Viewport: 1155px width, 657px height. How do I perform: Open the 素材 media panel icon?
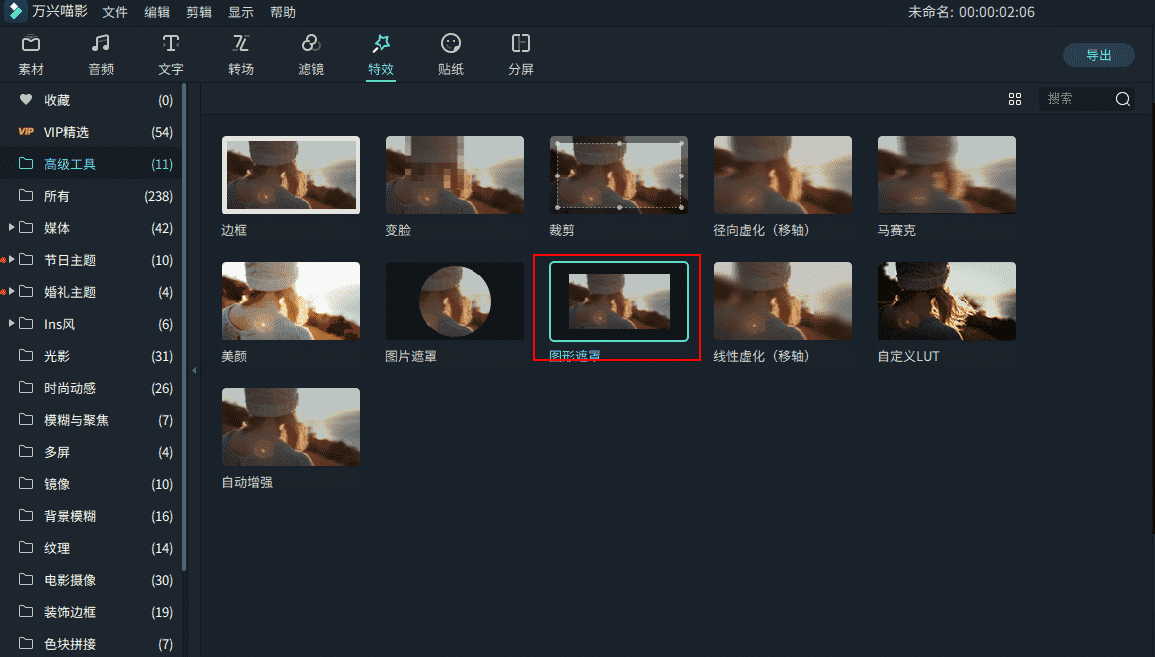(x=31, y=44)
